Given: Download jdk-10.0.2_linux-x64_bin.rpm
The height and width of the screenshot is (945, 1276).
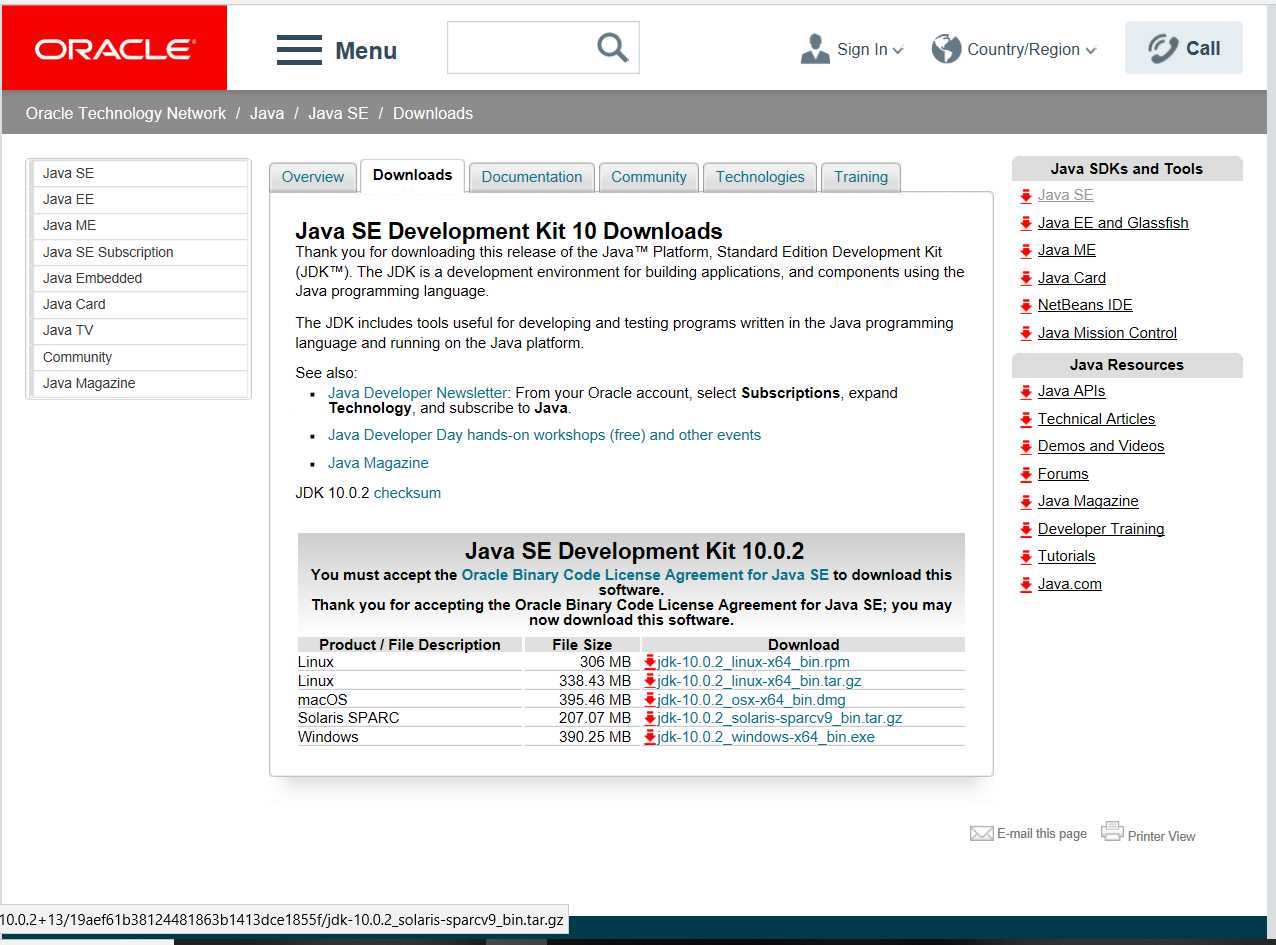Looking at the screenshot, I should coord(754,662).
